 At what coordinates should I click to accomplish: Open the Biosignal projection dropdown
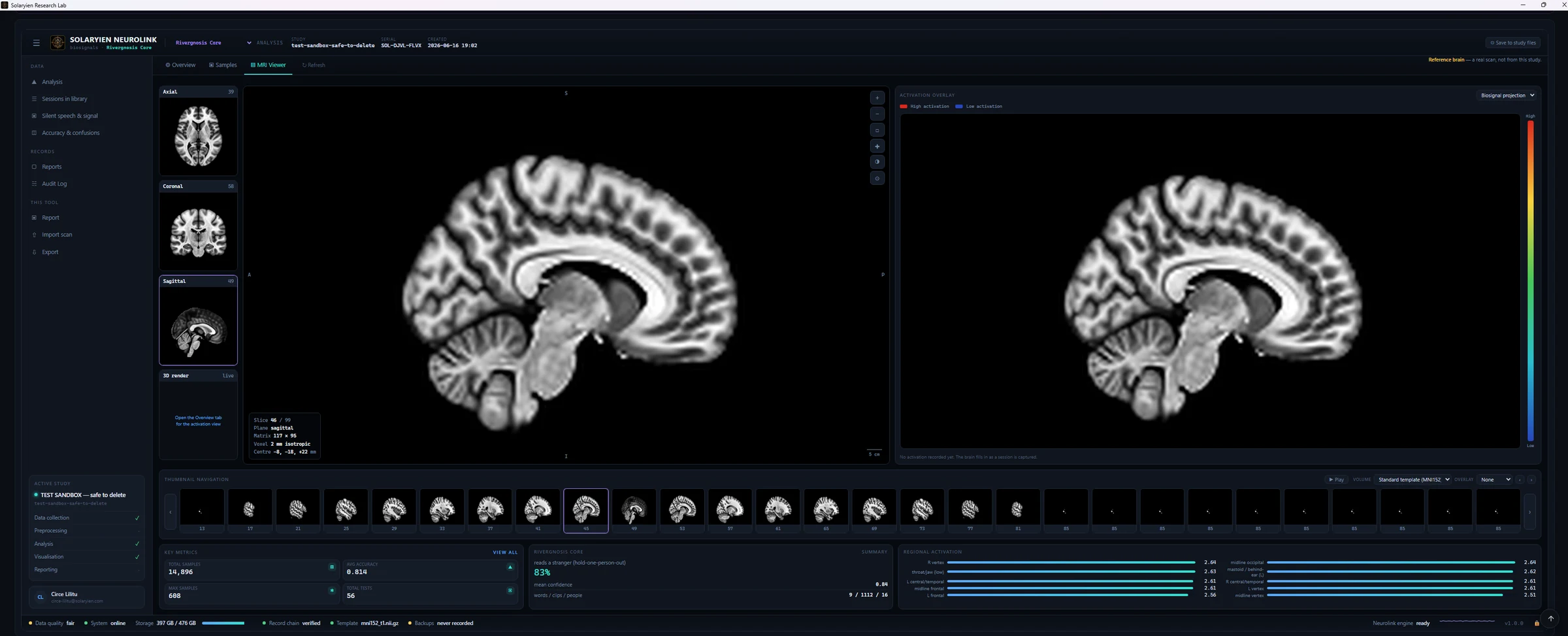(x=1507, y=95)
